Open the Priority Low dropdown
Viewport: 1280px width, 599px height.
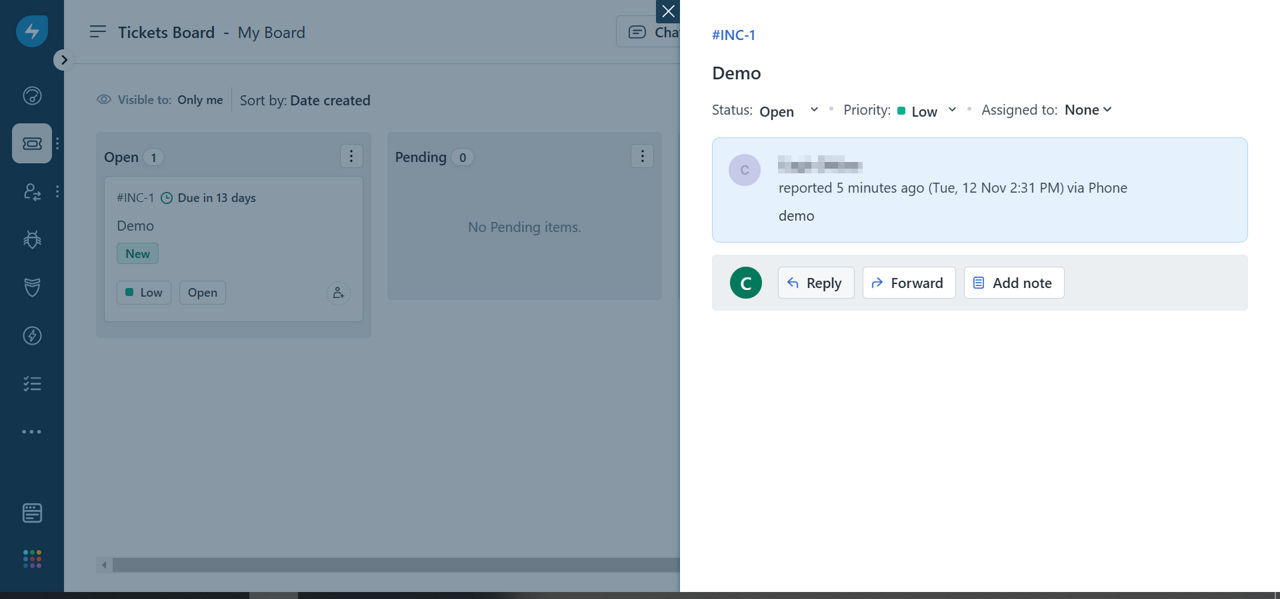[x=927, y=110]
